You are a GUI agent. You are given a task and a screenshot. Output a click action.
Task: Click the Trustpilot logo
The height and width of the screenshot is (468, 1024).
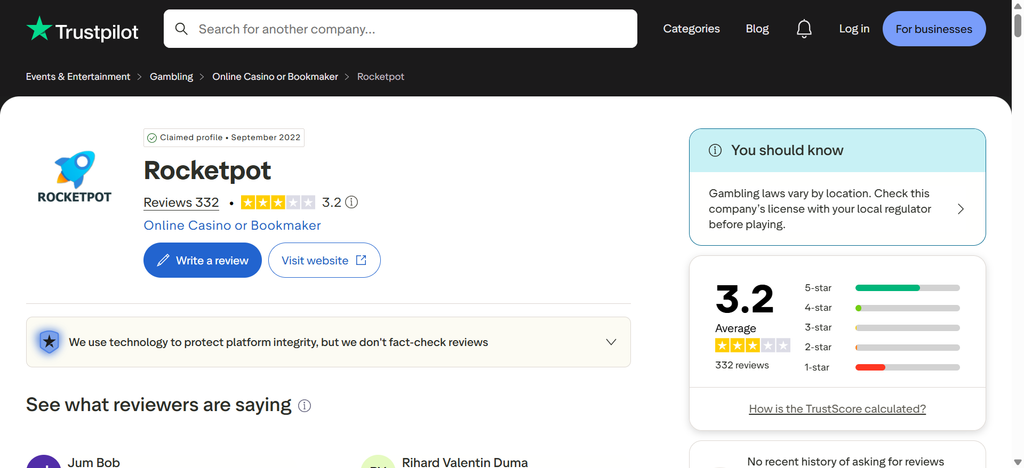pos(82,29)
